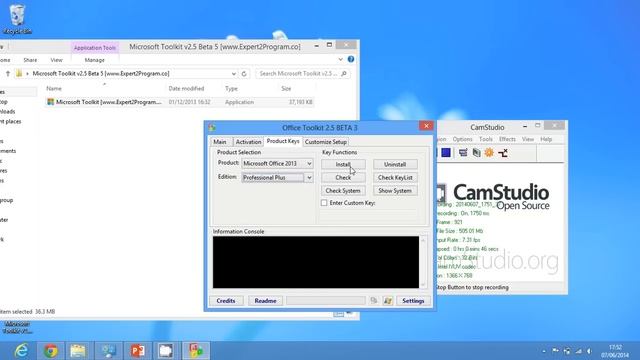
Task: Select the Product Keys tab
Action: point(283,141)
